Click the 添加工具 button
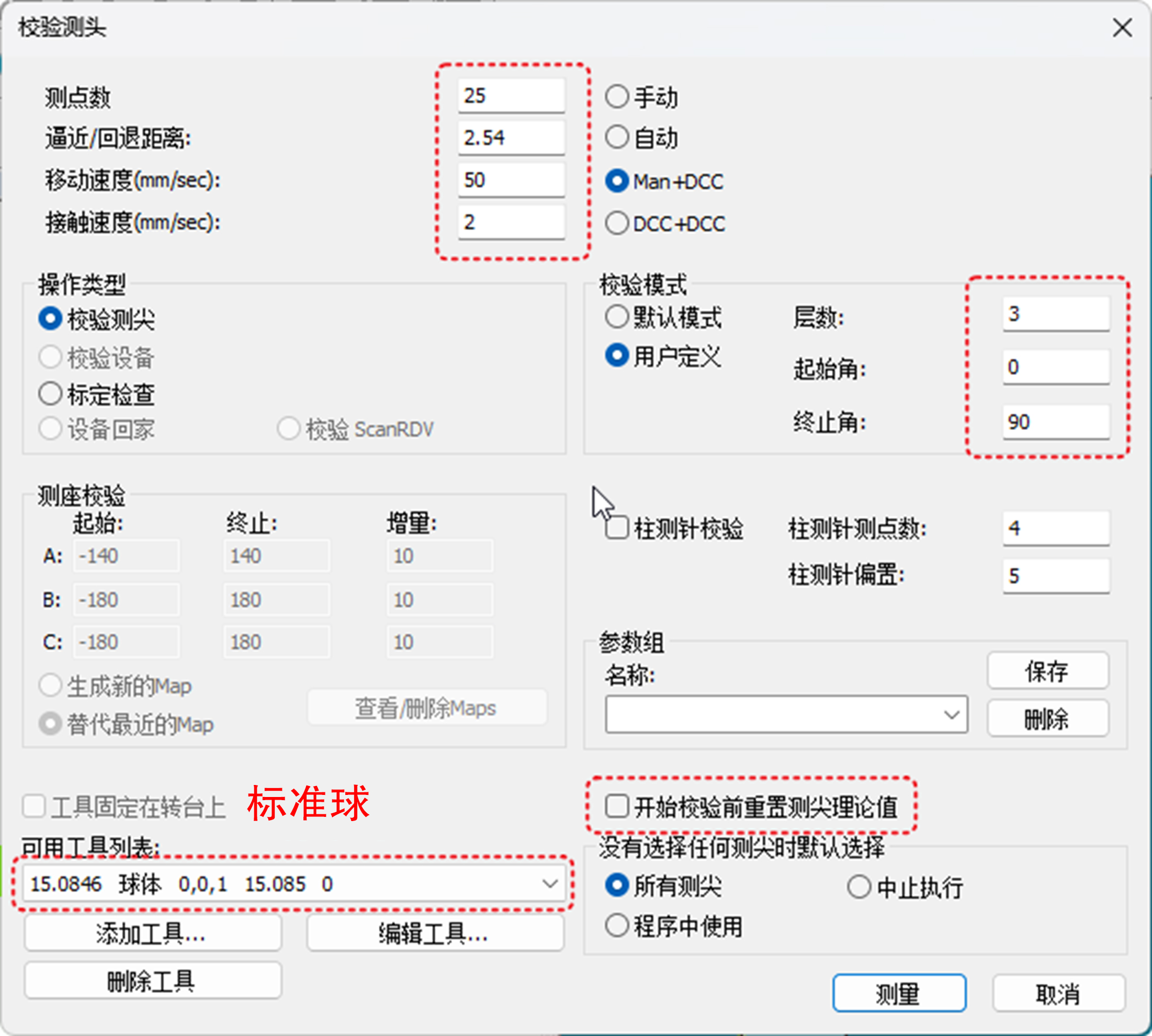The width and height of the screenshot is (1152, 1036). click(153, 933)
